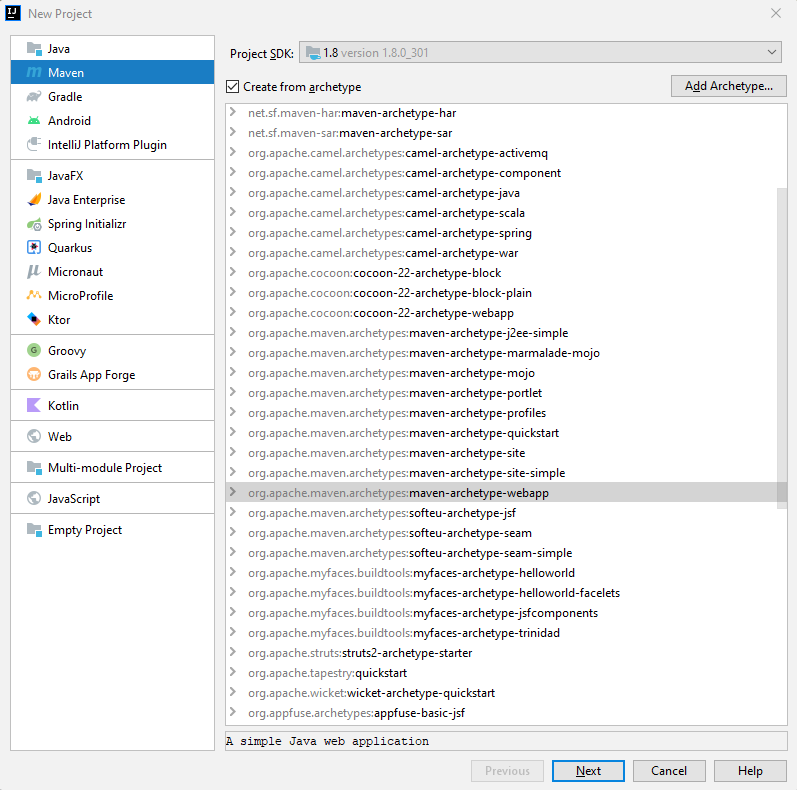The image size is (797, 790).
Task: Click the Add Archetype button
Action: pyautogui.click(x=728, y=86)
